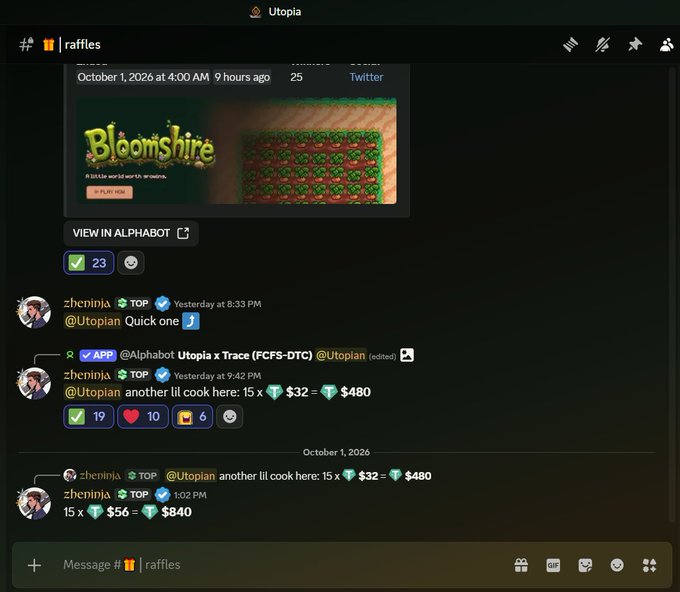Click the blue up-arrow emoji after Quick one
This screenshot has height=592, width=680.
tap(191, 321)
